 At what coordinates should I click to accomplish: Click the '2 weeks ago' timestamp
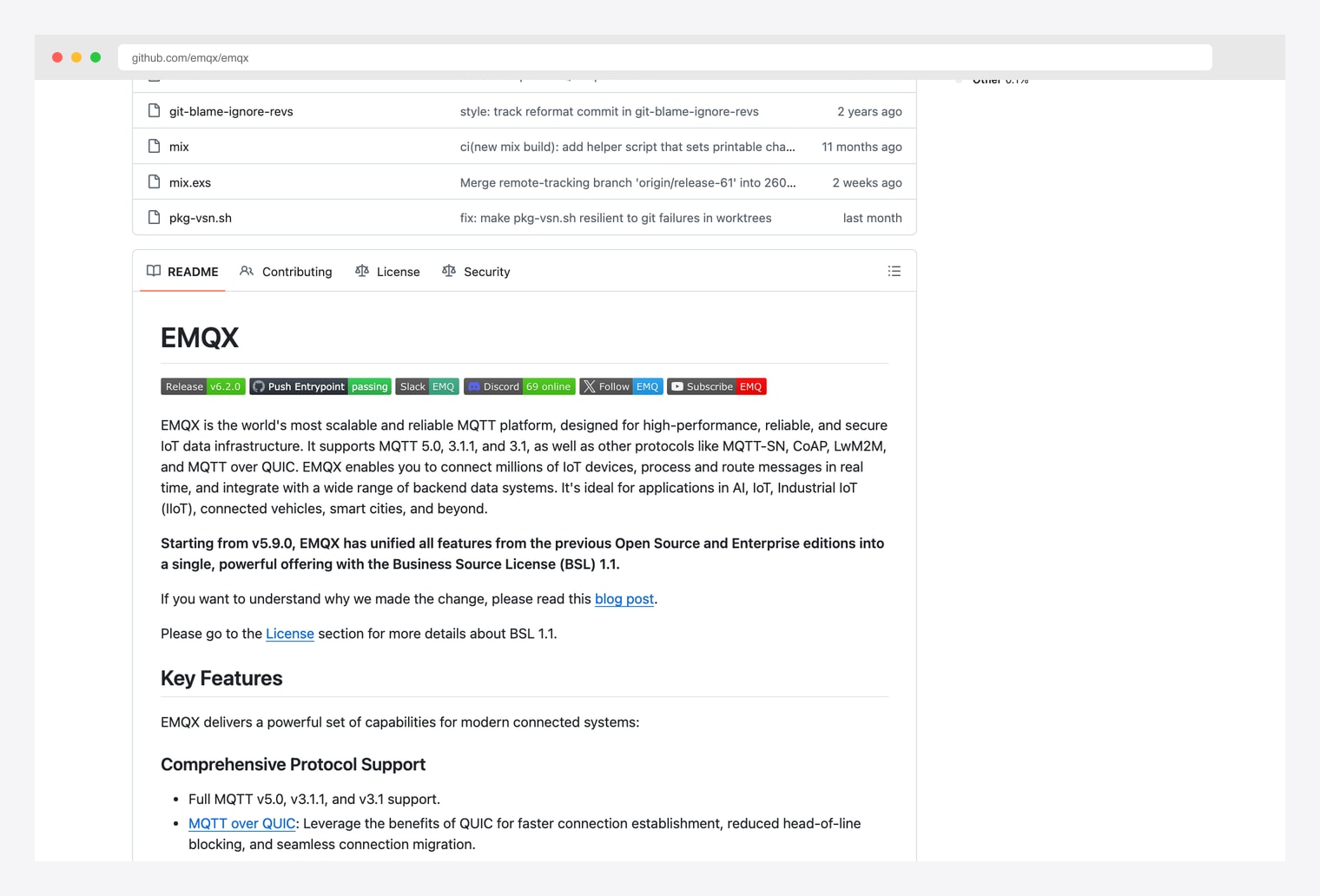click(x=867, y=182)
